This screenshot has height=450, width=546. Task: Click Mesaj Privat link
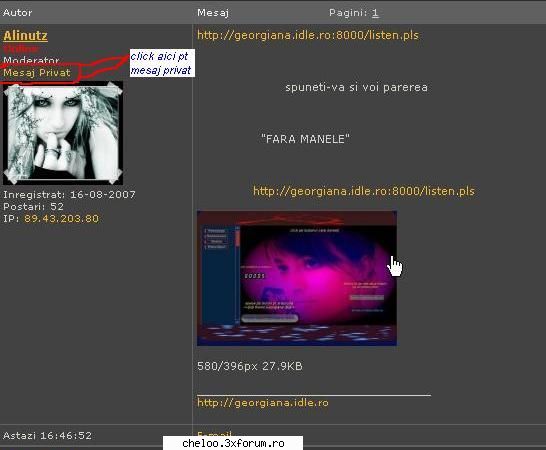tap(37, 72)
